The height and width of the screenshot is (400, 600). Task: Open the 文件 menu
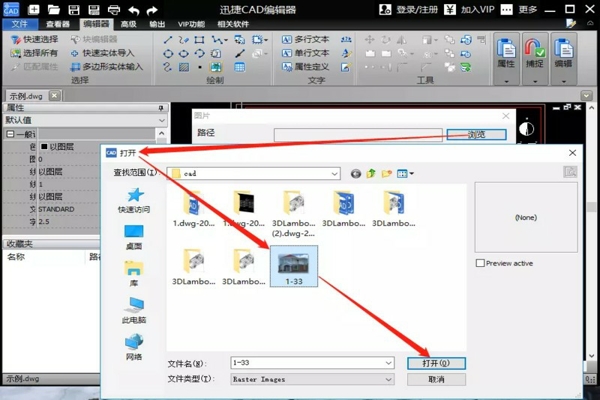click(x=20, y=24)
